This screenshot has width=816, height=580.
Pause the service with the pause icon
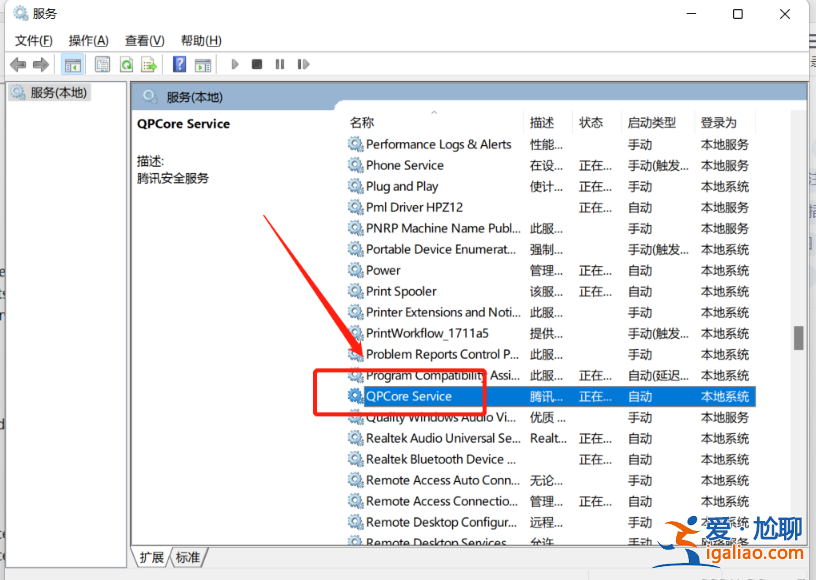point(281,63)
